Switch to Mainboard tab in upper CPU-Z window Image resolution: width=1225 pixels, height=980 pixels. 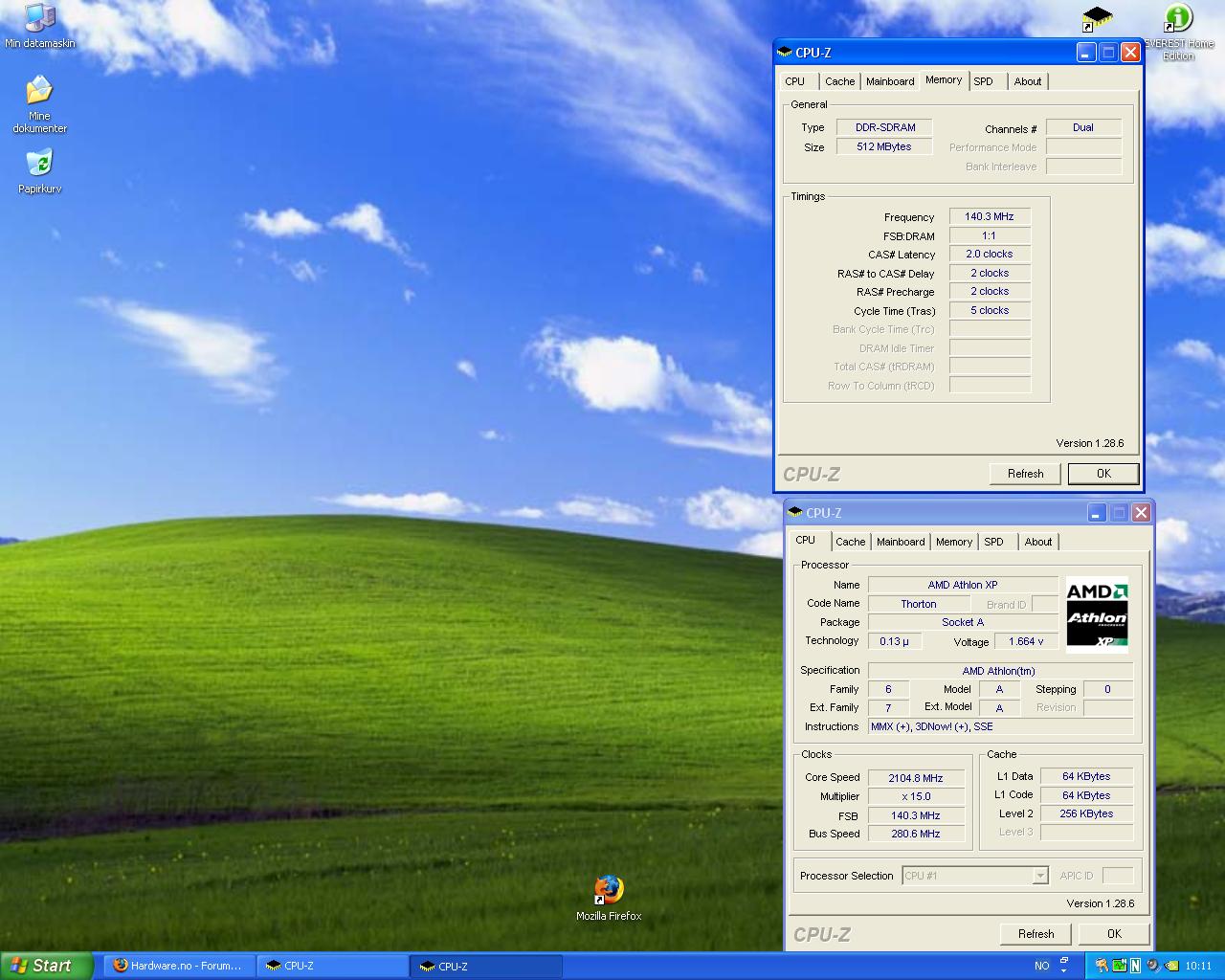point(890,81)
